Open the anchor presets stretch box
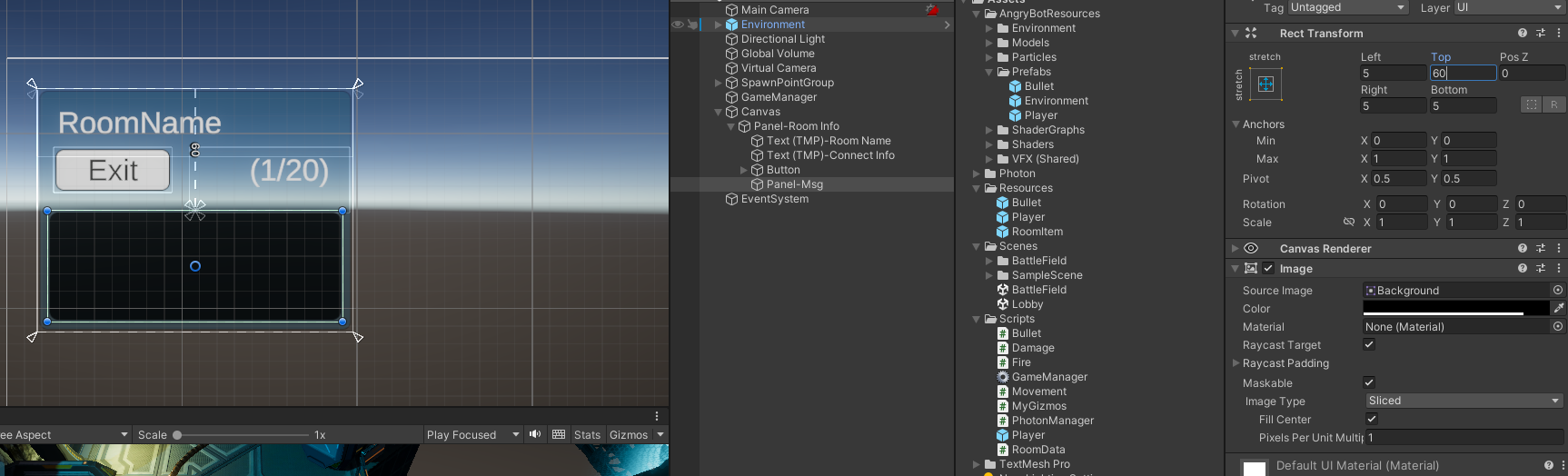The image size is (1568, 476). point(1265,84)
